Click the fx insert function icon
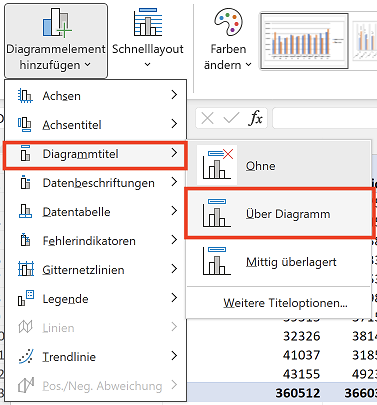The width and height of the screenshot is (377, 405). (256, 118)
